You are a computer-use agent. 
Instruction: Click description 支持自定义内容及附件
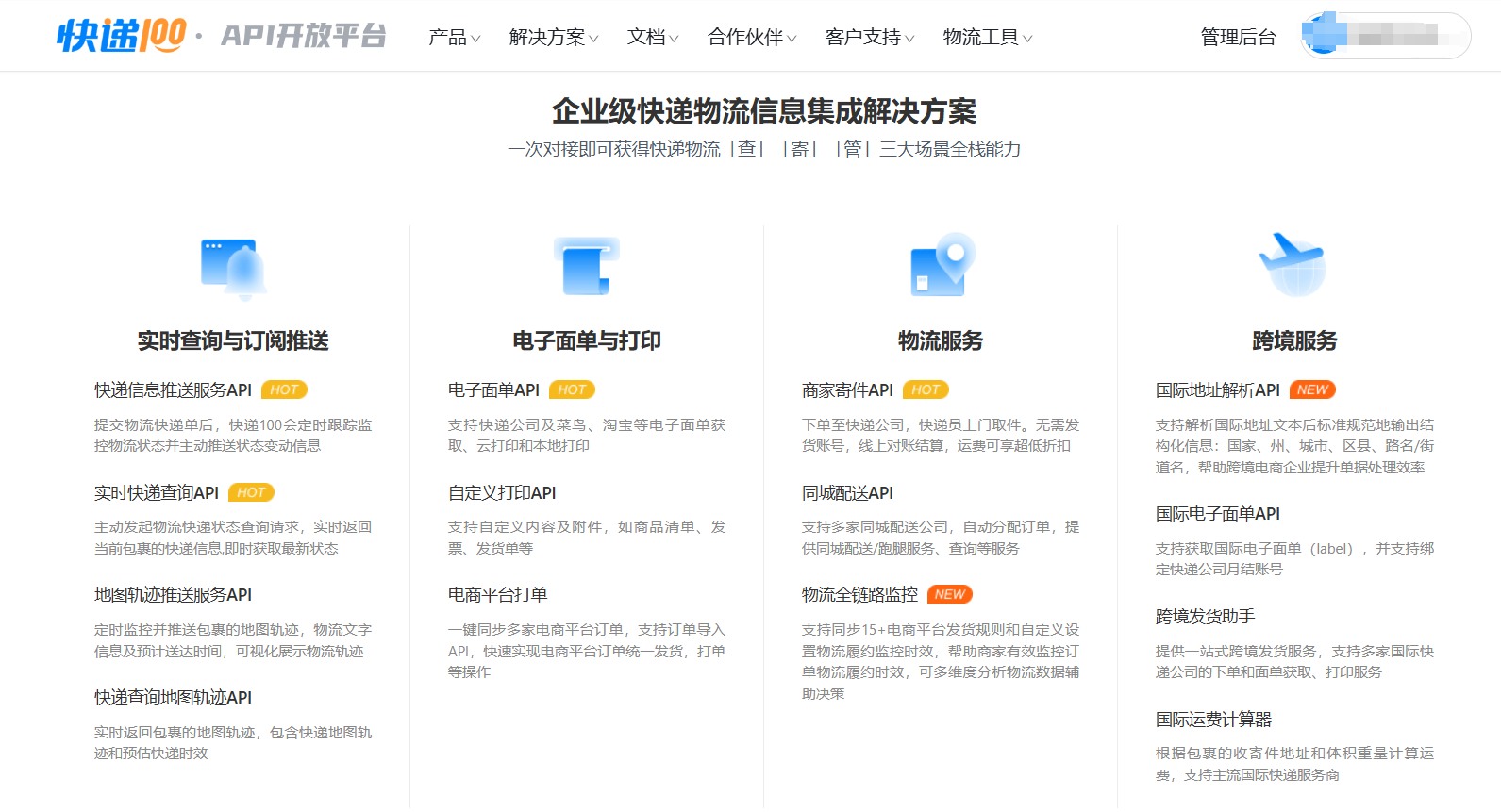pos(587,538)
